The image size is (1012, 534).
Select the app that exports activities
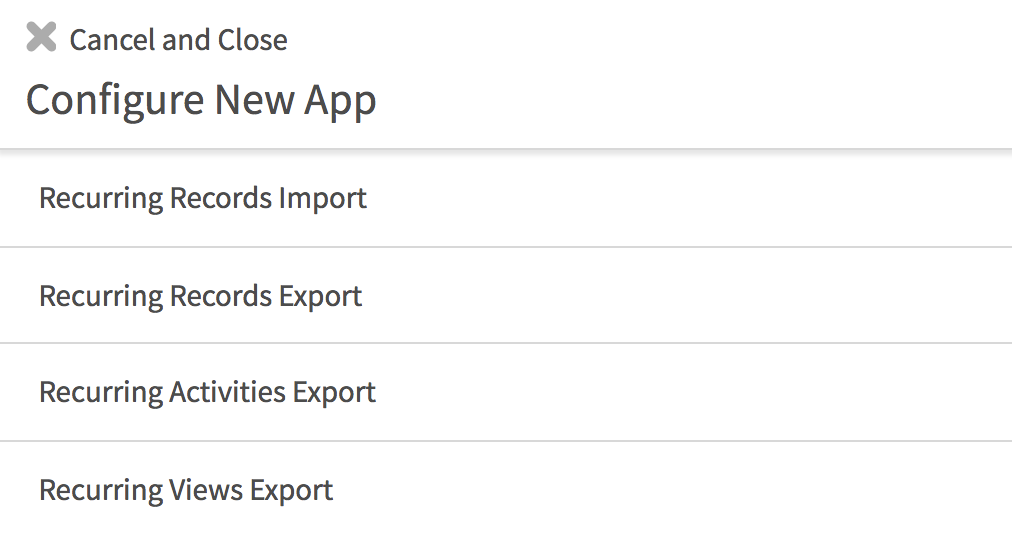click(207, 392)
